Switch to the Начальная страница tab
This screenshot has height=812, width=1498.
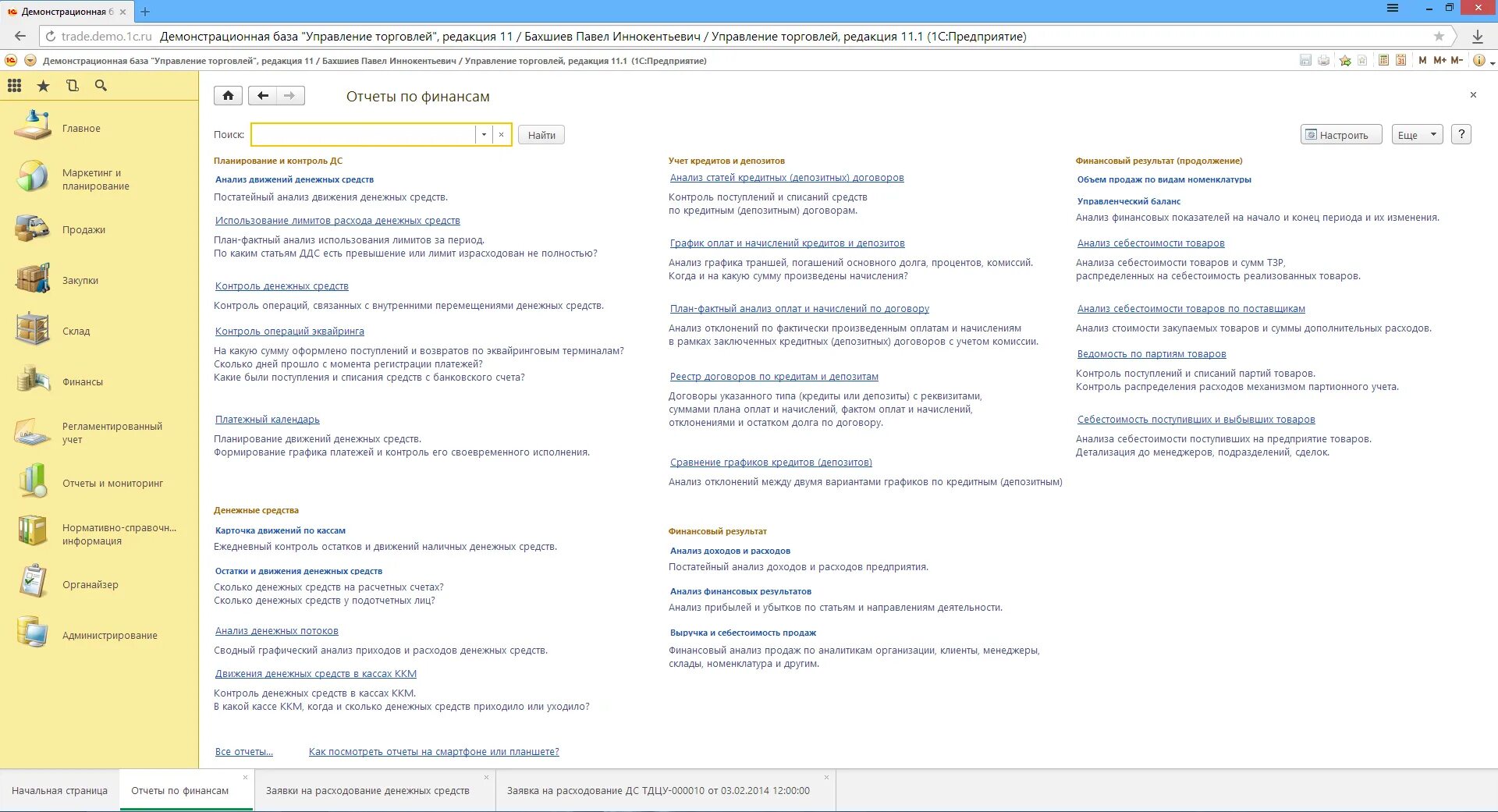pyautogui.click(x=59, y=790)
